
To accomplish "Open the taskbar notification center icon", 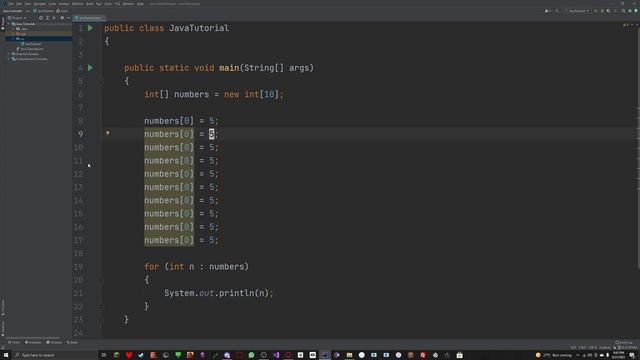I will [x=632, y=355].
